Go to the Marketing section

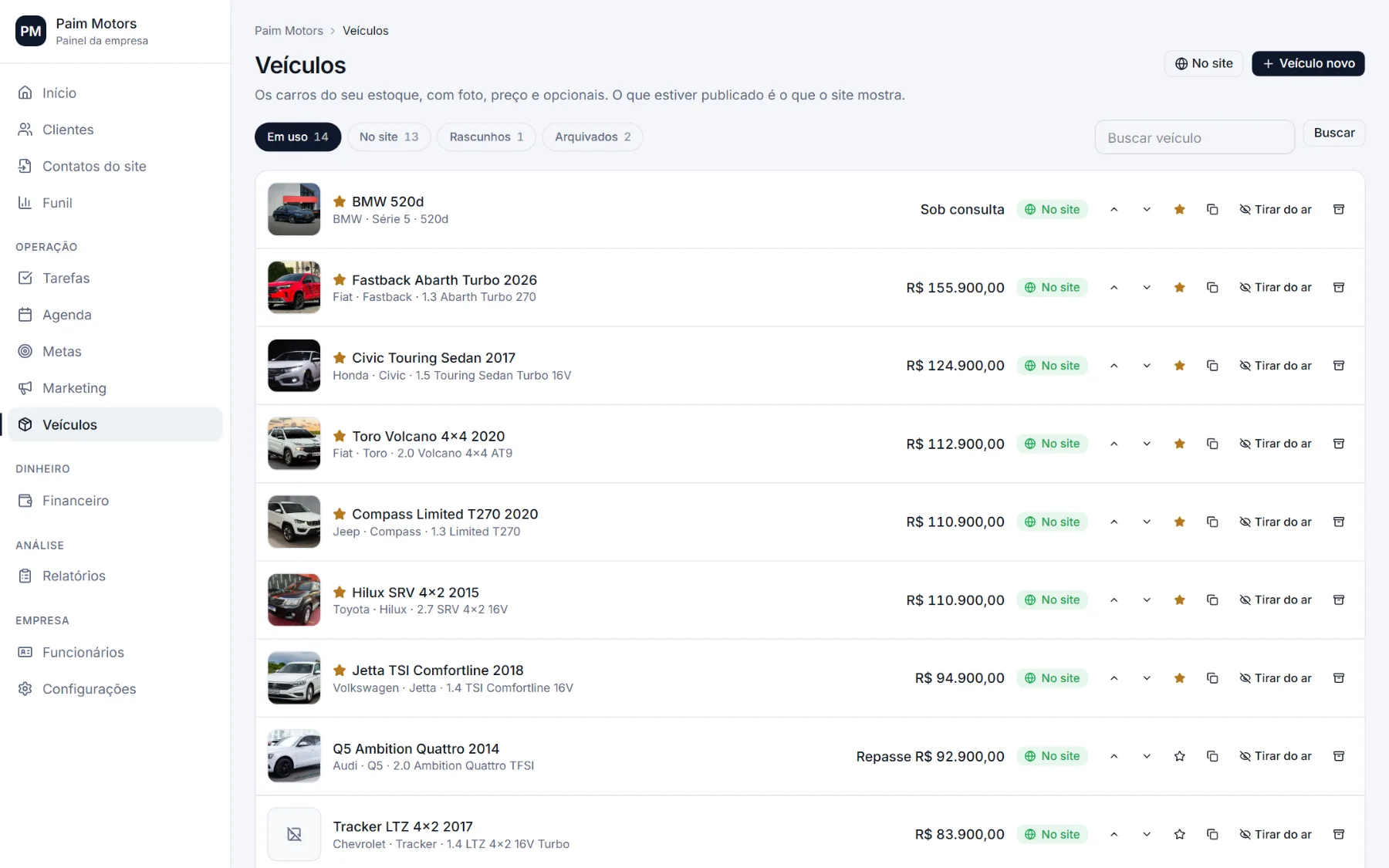tap(116, 388)
